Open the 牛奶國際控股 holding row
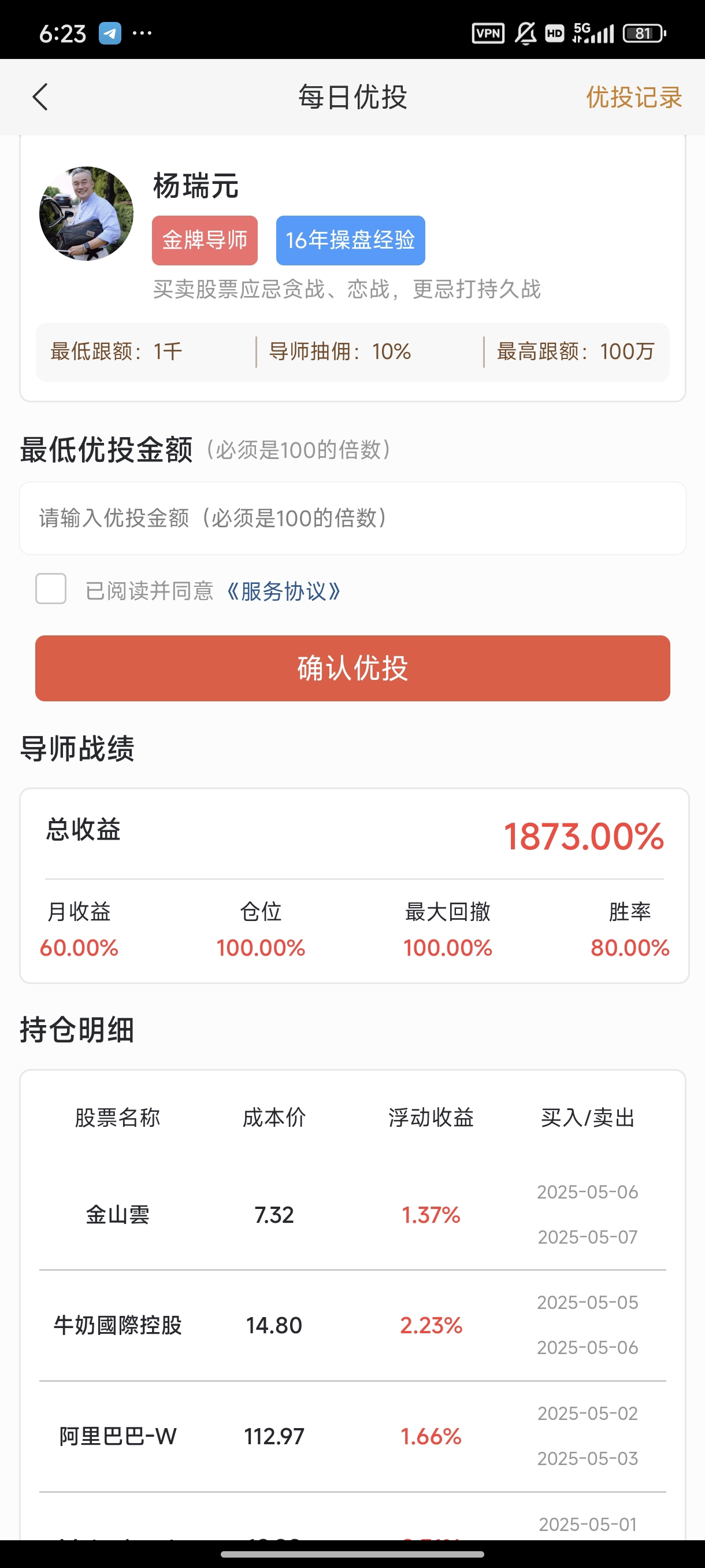The height and width of the screenshot is (1568, 705). (x=353, y=1325)
